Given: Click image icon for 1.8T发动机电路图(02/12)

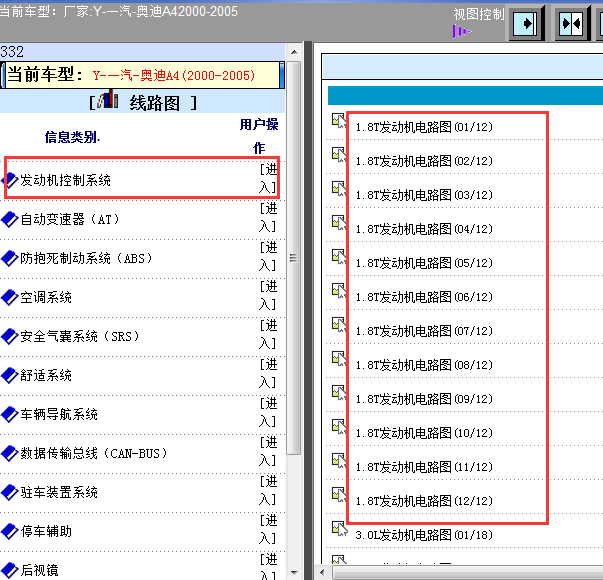Looking at the screenshot, I should [x=339, y=154].
